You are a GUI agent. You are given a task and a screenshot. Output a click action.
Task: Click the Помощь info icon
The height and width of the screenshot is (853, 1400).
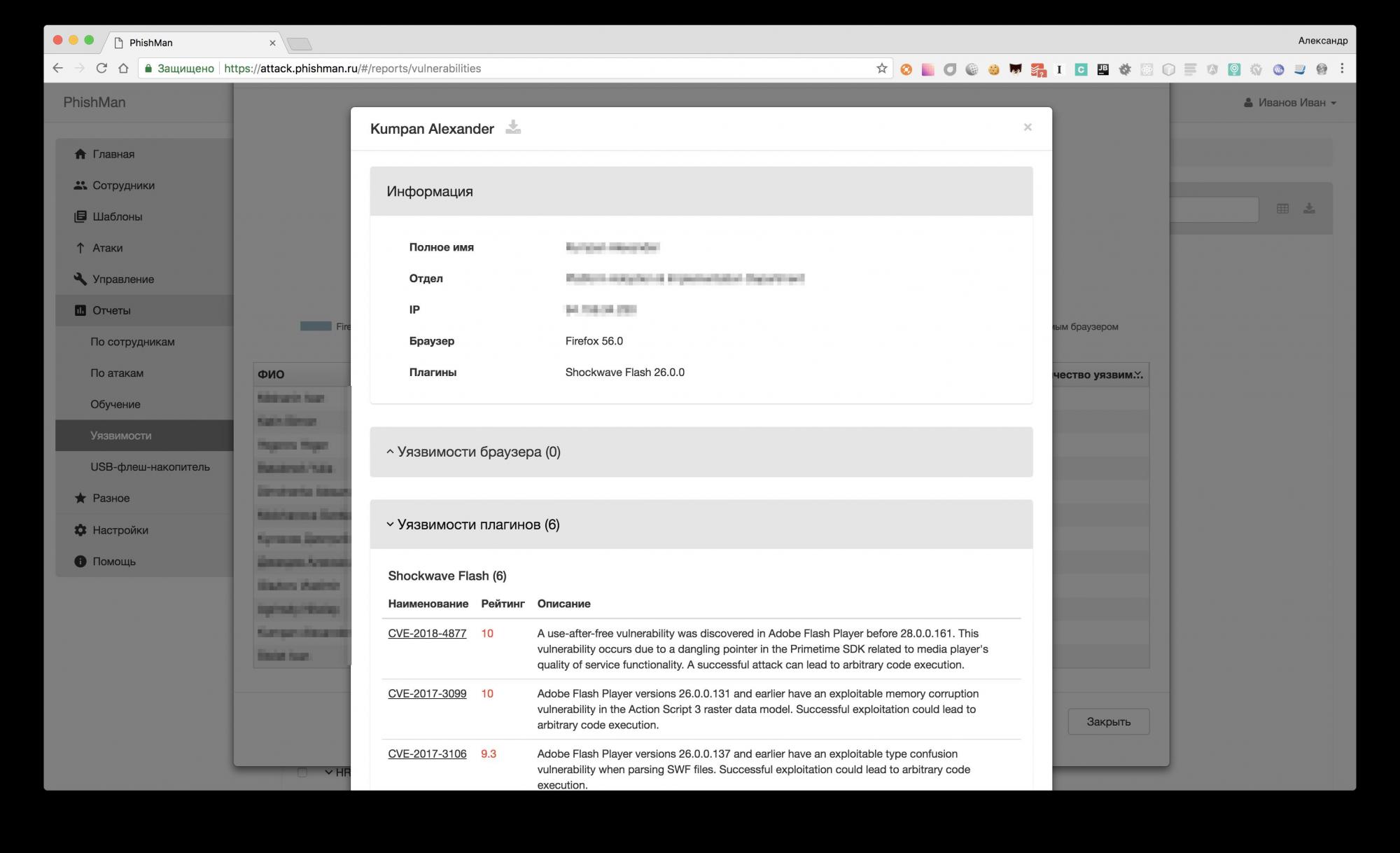point(80,562)
